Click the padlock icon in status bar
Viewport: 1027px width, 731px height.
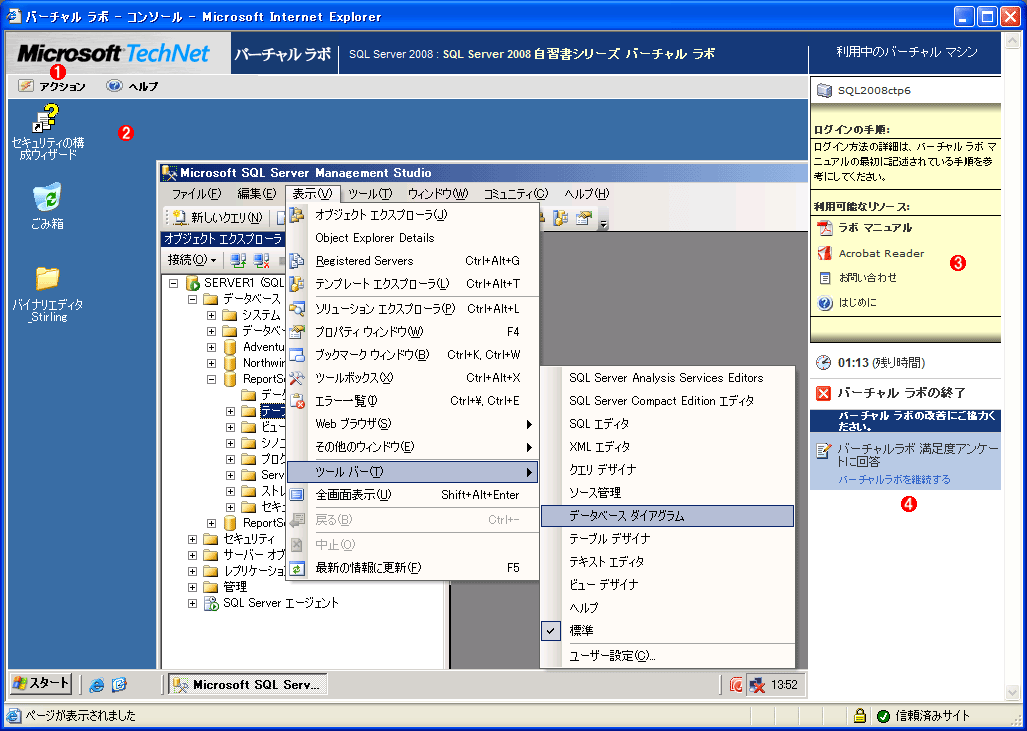(x=861, y=715)
